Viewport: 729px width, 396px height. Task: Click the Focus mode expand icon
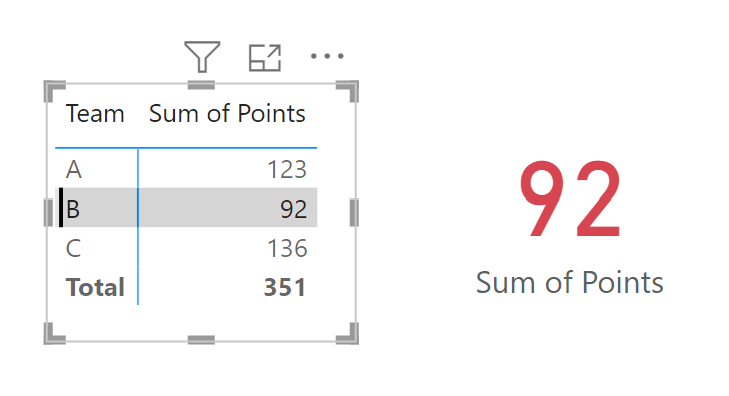[x=265, y=58]
